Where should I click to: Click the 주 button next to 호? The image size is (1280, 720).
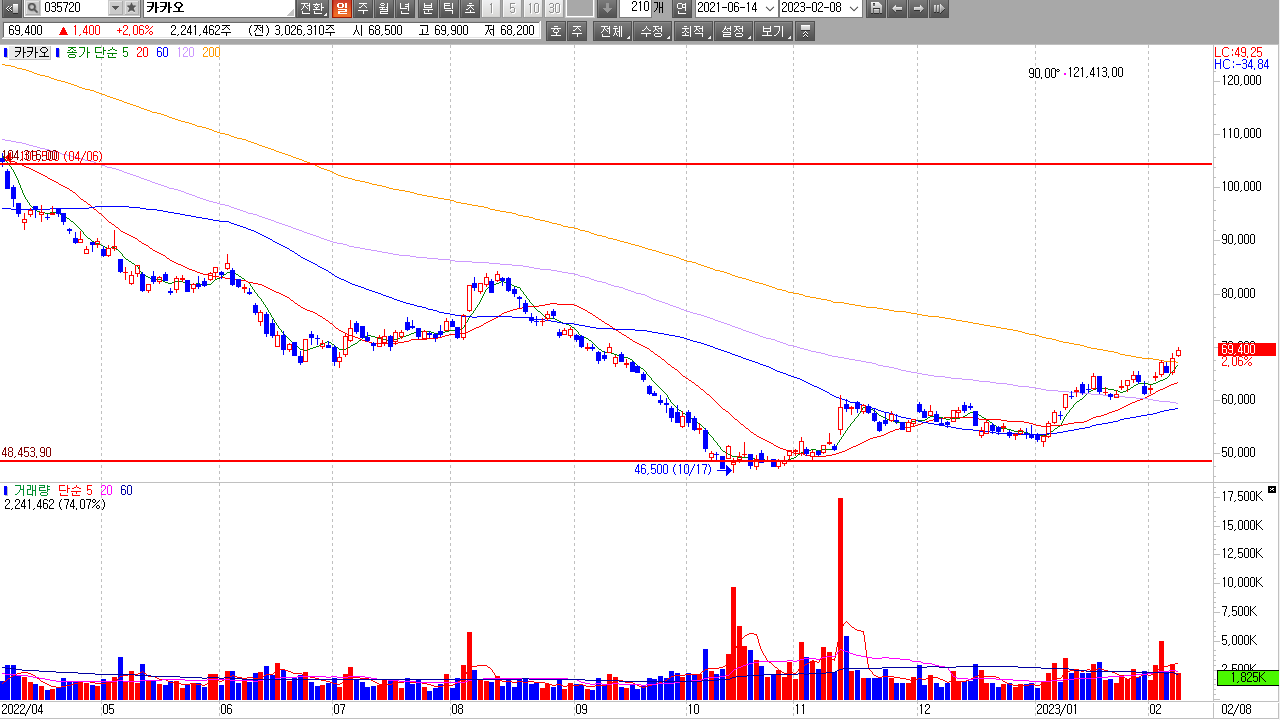tap(576, 31)
